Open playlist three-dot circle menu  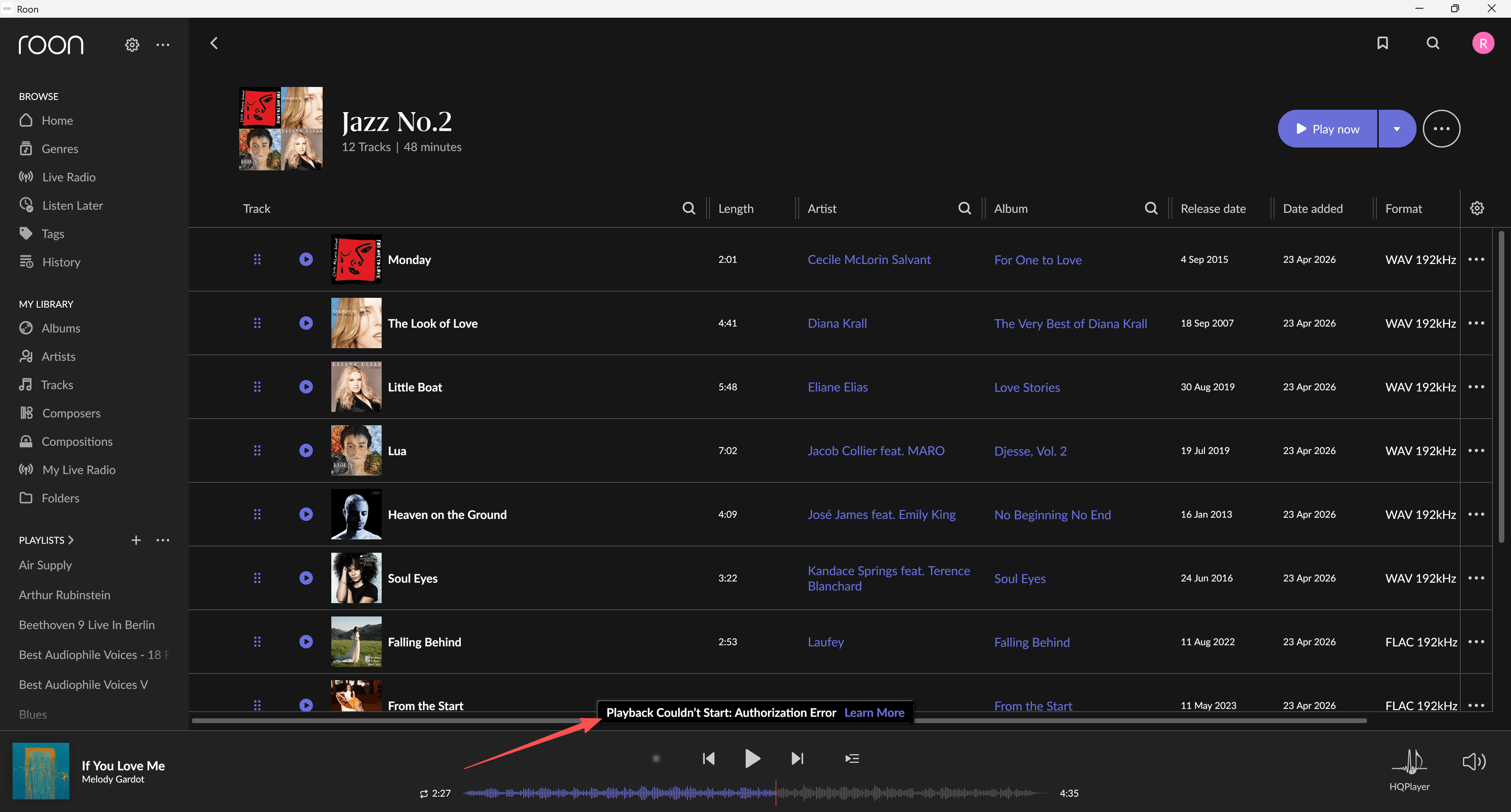click(1441, 128)
